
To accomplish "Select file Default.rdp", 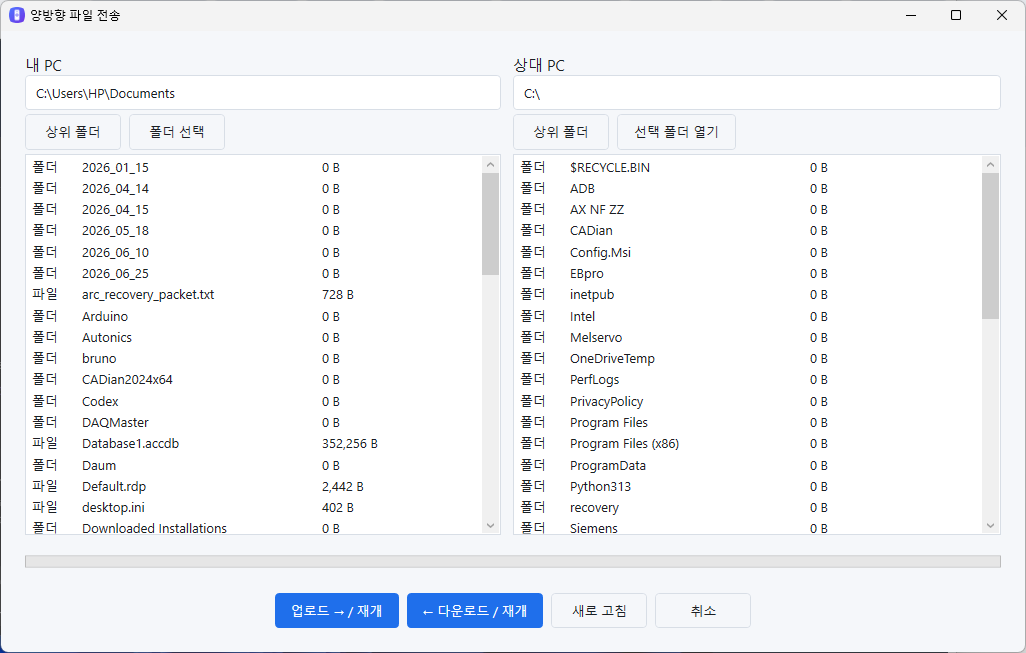I will 253,486.
